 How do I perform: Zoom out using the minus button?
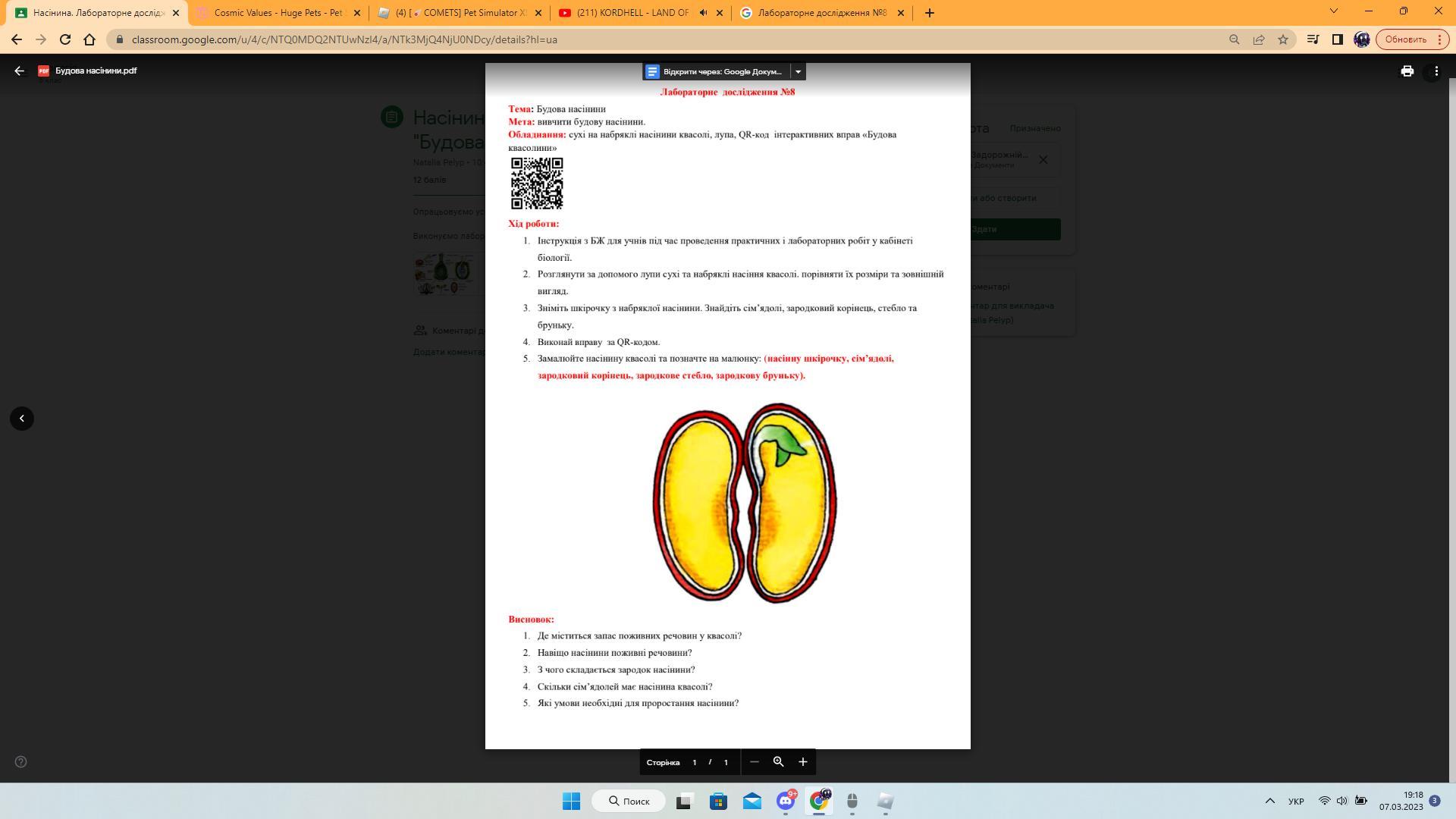tap(754, 762)
